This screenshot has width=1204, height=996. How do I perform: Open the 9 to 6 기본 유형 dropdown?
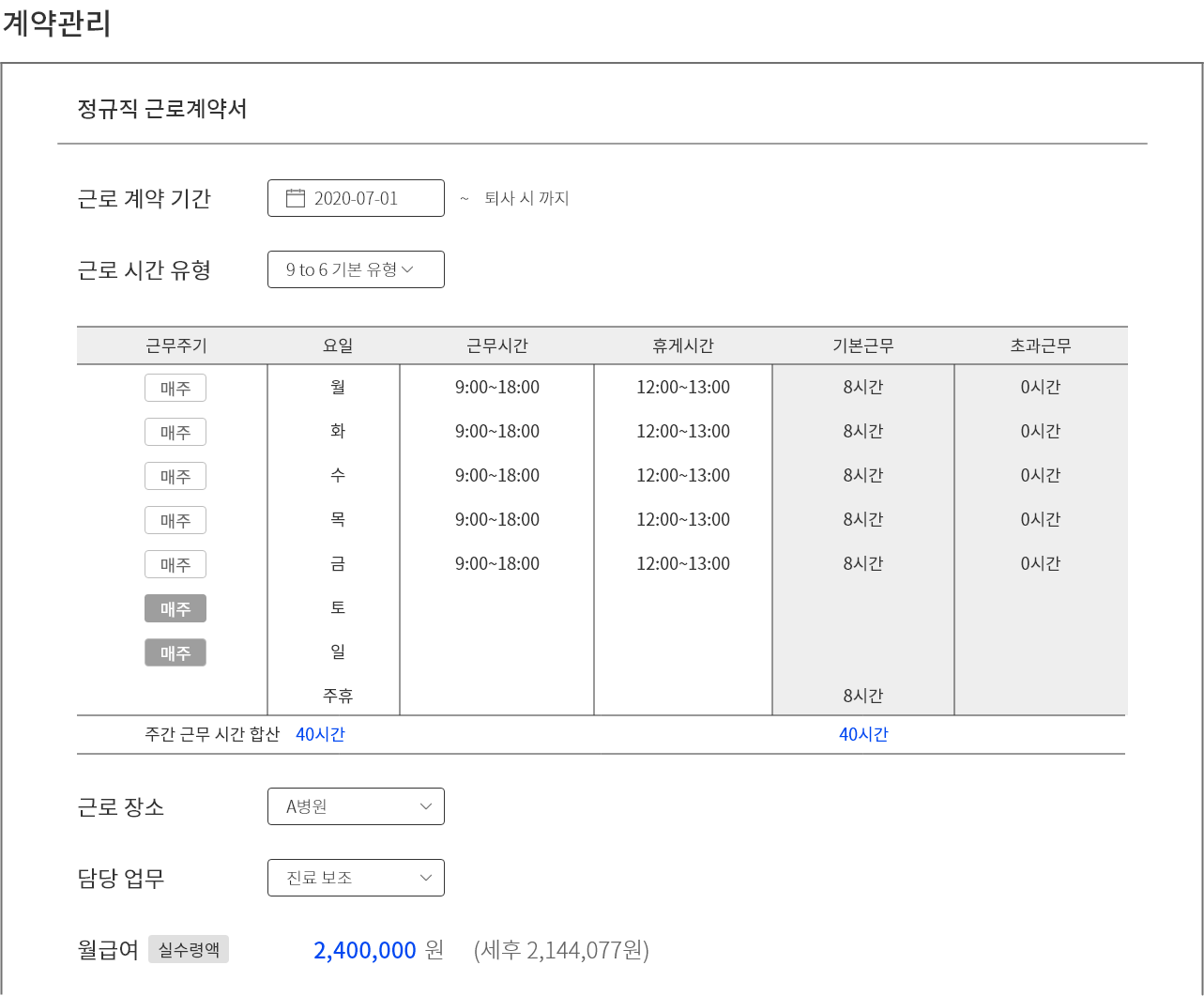tap(356, 269)
